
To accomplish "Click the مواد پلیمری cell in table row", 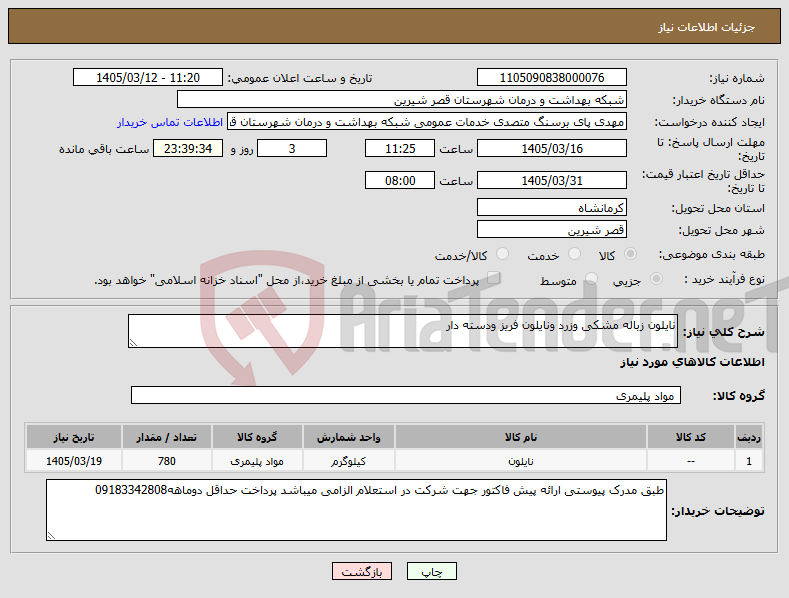I will [257, 461].
